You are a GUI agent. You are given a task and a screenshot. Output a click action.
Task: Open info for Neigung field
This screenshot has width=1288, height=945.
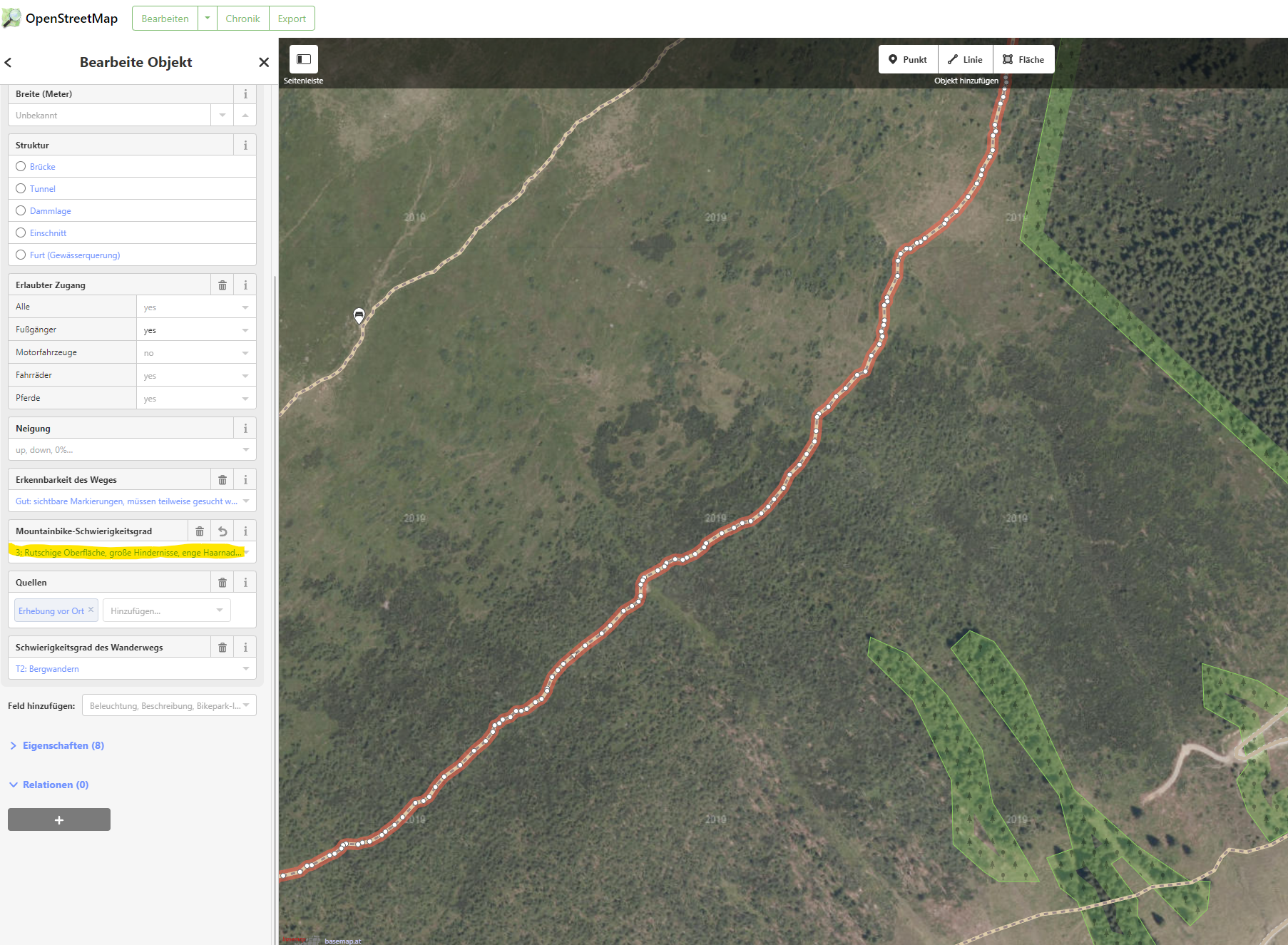(245, 429)
